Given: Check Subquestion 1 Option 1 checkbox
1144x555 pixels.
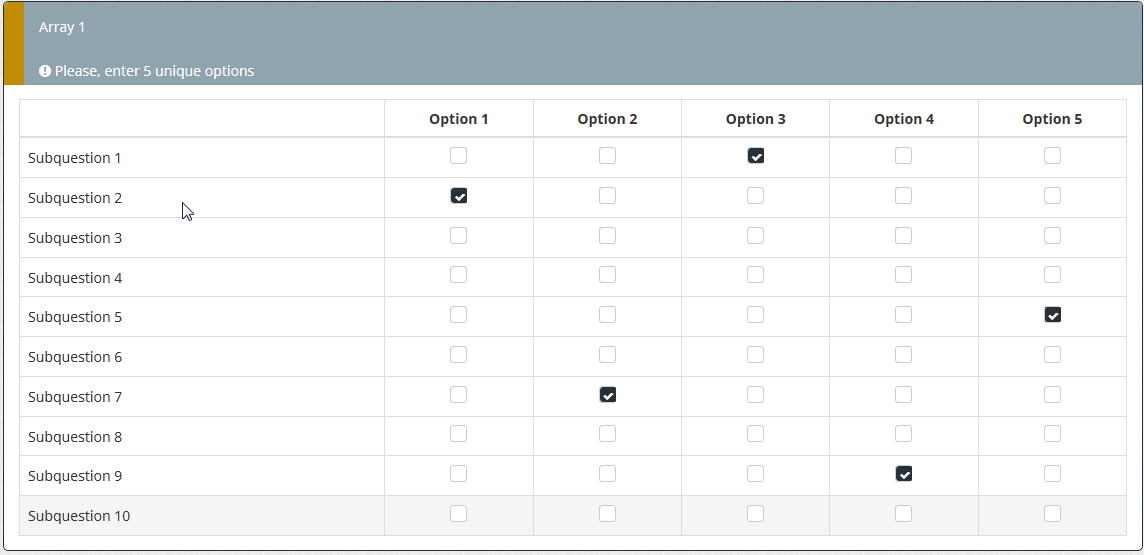Looking at the screenshot, I should (459, 156).
